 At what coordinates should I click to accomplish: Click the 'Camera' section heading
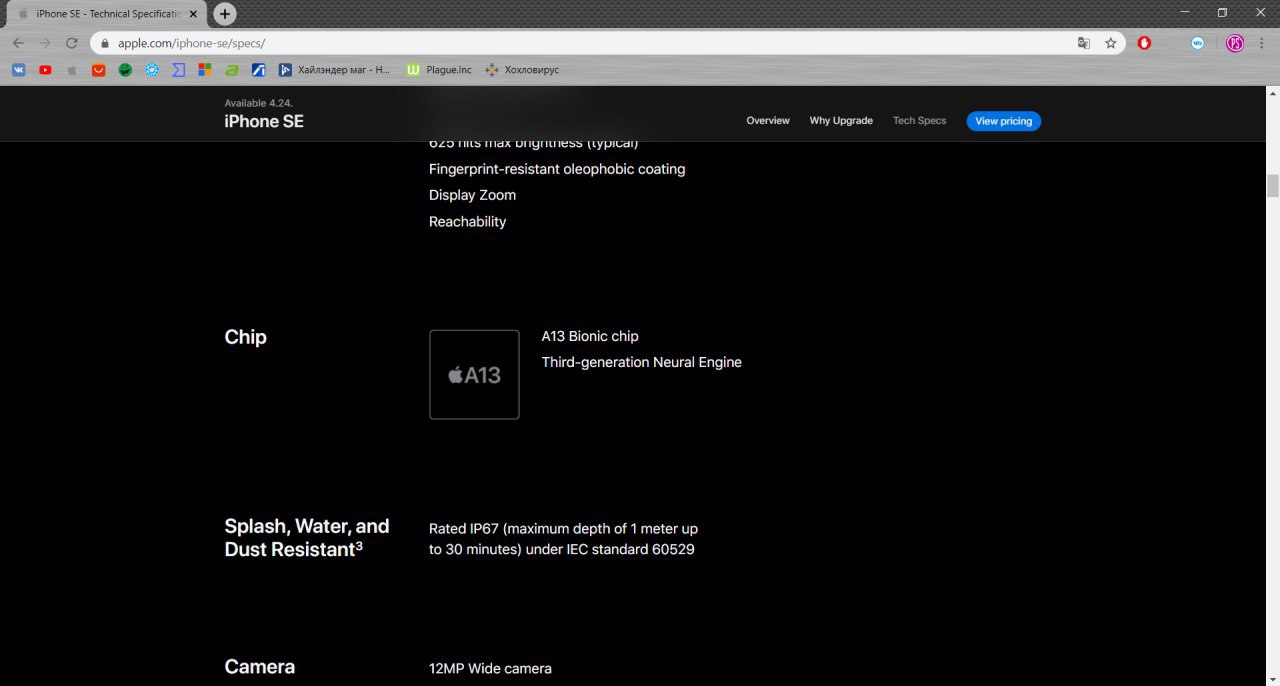click(259, 667)
